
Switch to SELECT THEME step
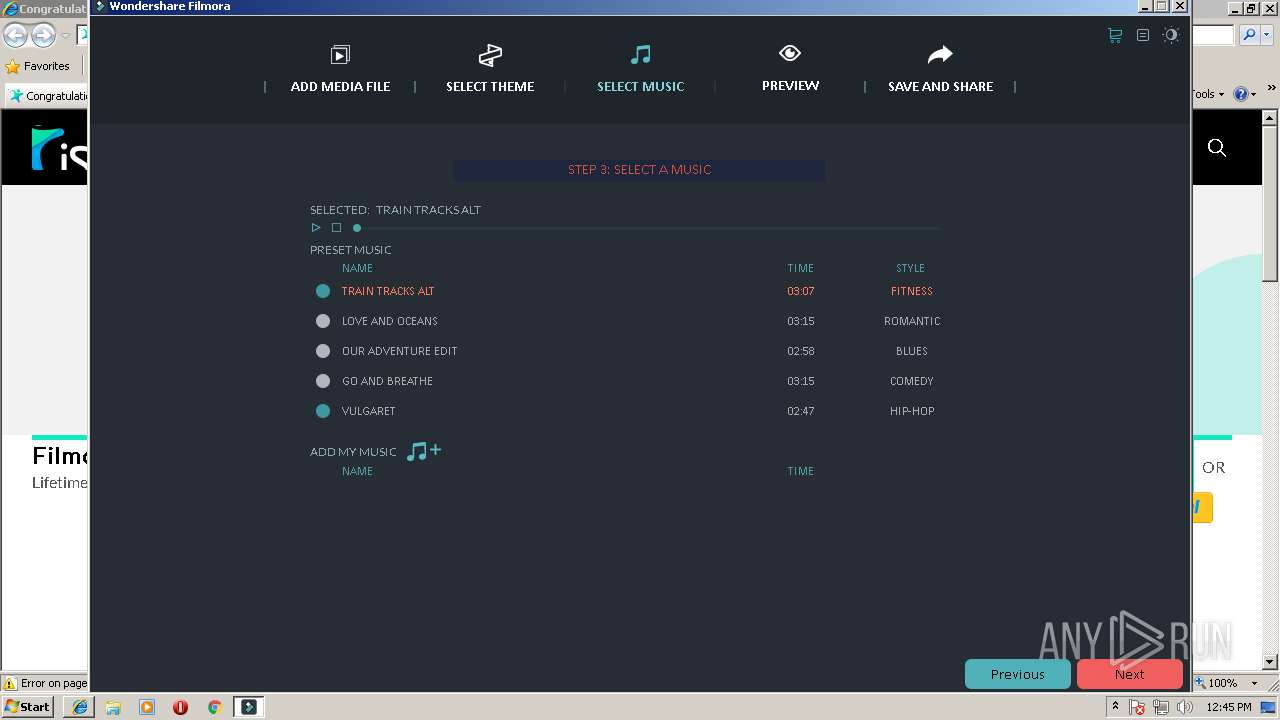pyautogui.click(x=490, y=86)
